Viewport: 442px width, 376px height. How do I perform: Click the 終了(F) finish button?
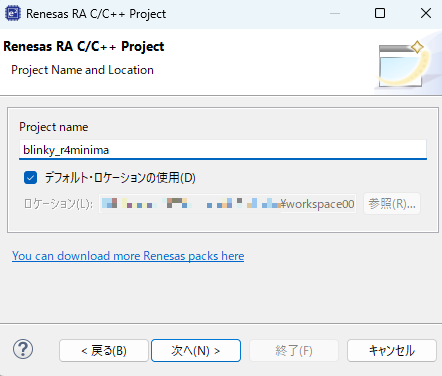coord(294,351)
